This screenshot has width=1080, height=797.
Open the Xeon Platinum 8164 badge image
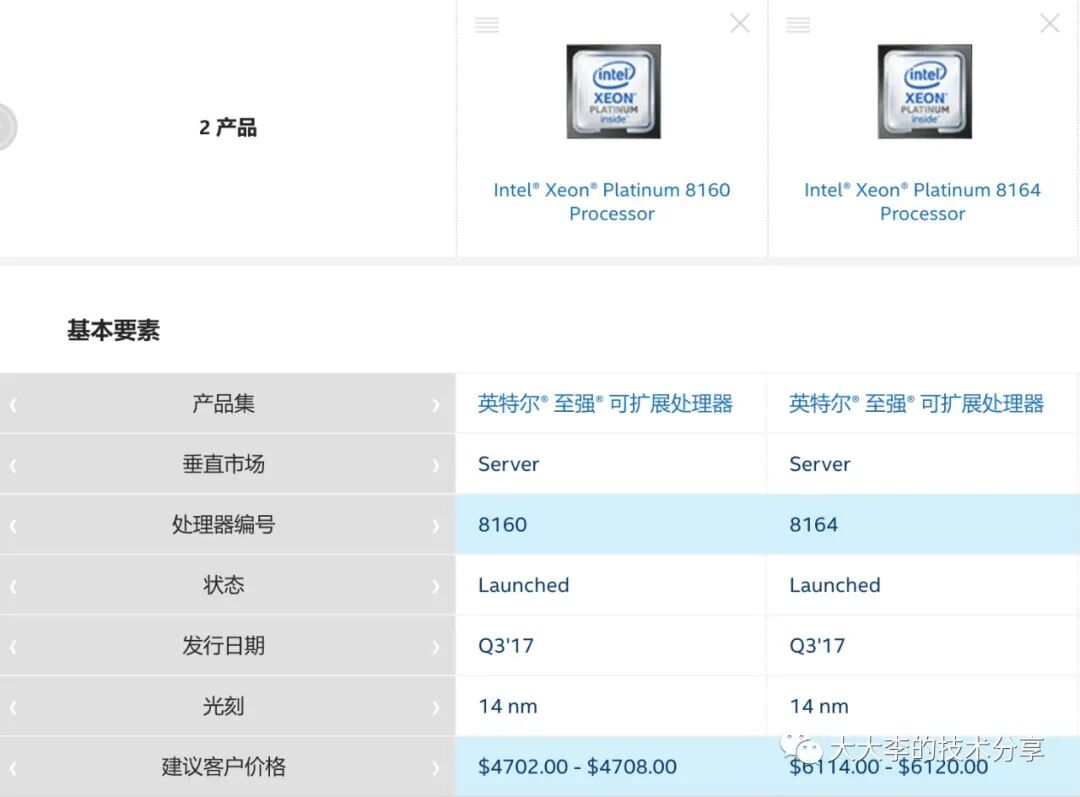924,92
